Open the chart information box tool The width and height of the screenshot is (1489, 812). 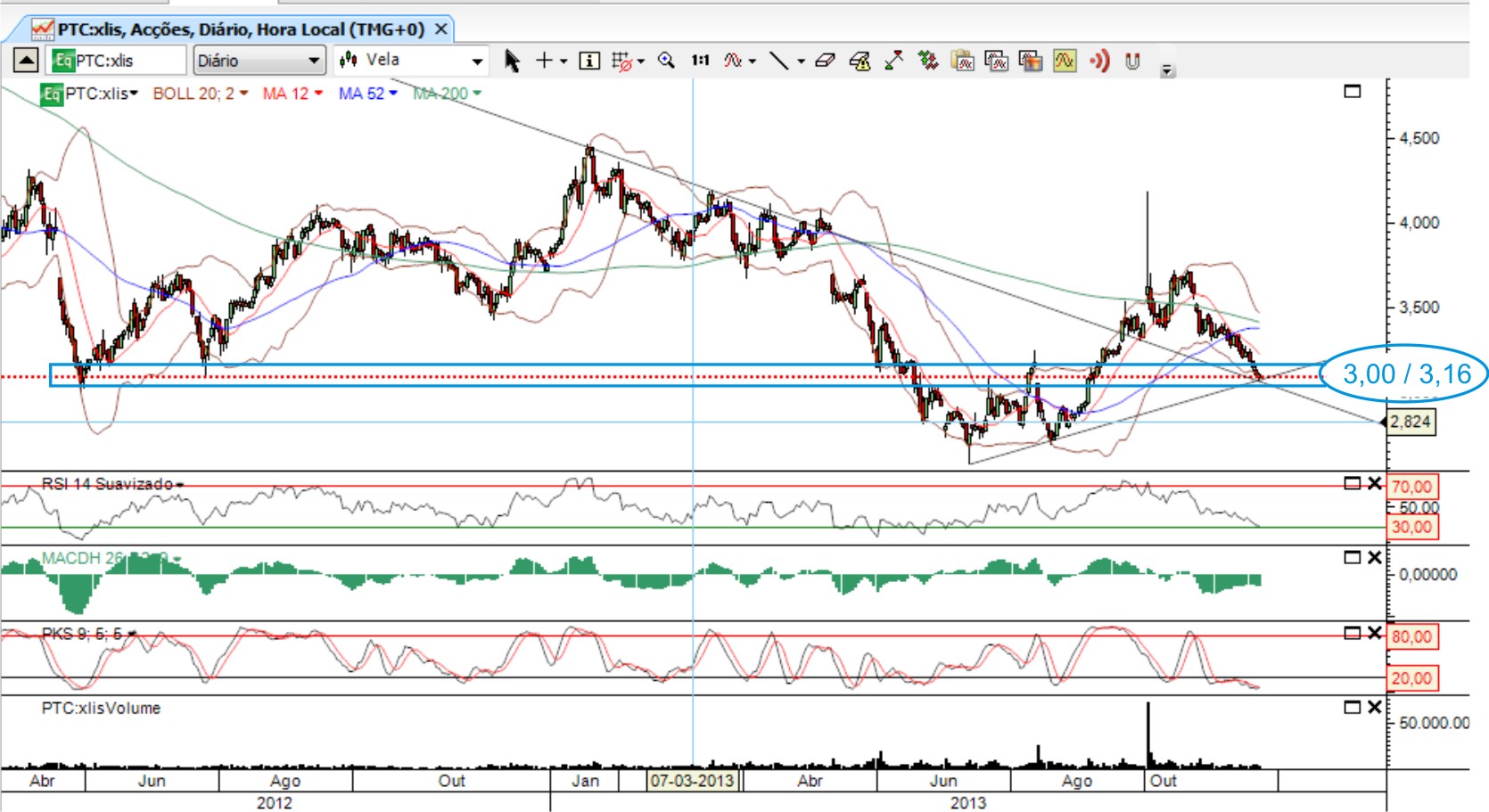[589, 61]
